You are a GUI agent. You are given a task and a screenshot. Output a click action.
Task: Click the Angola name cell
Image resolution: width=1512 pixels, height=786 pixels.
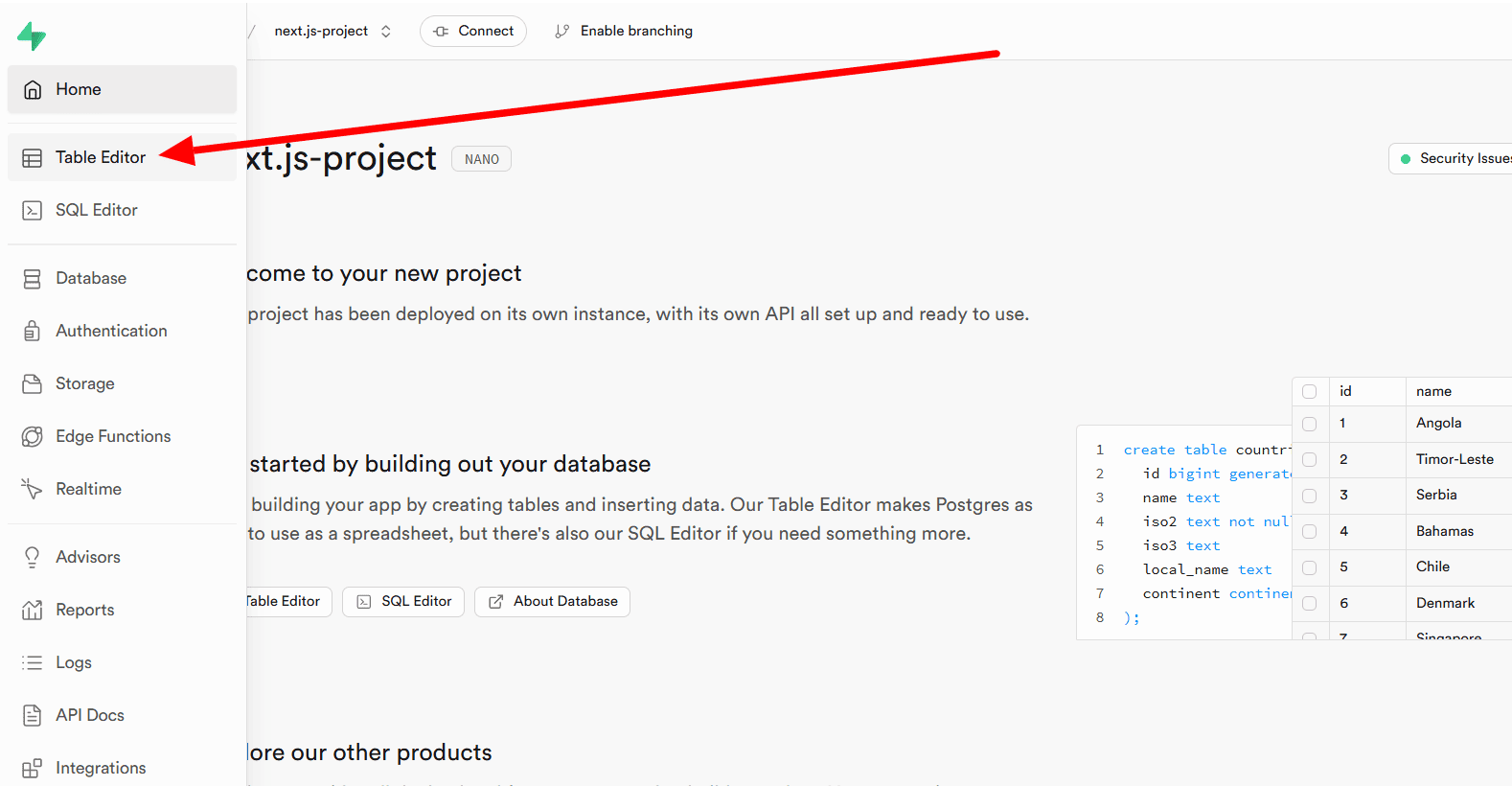tap(1459, 424)
